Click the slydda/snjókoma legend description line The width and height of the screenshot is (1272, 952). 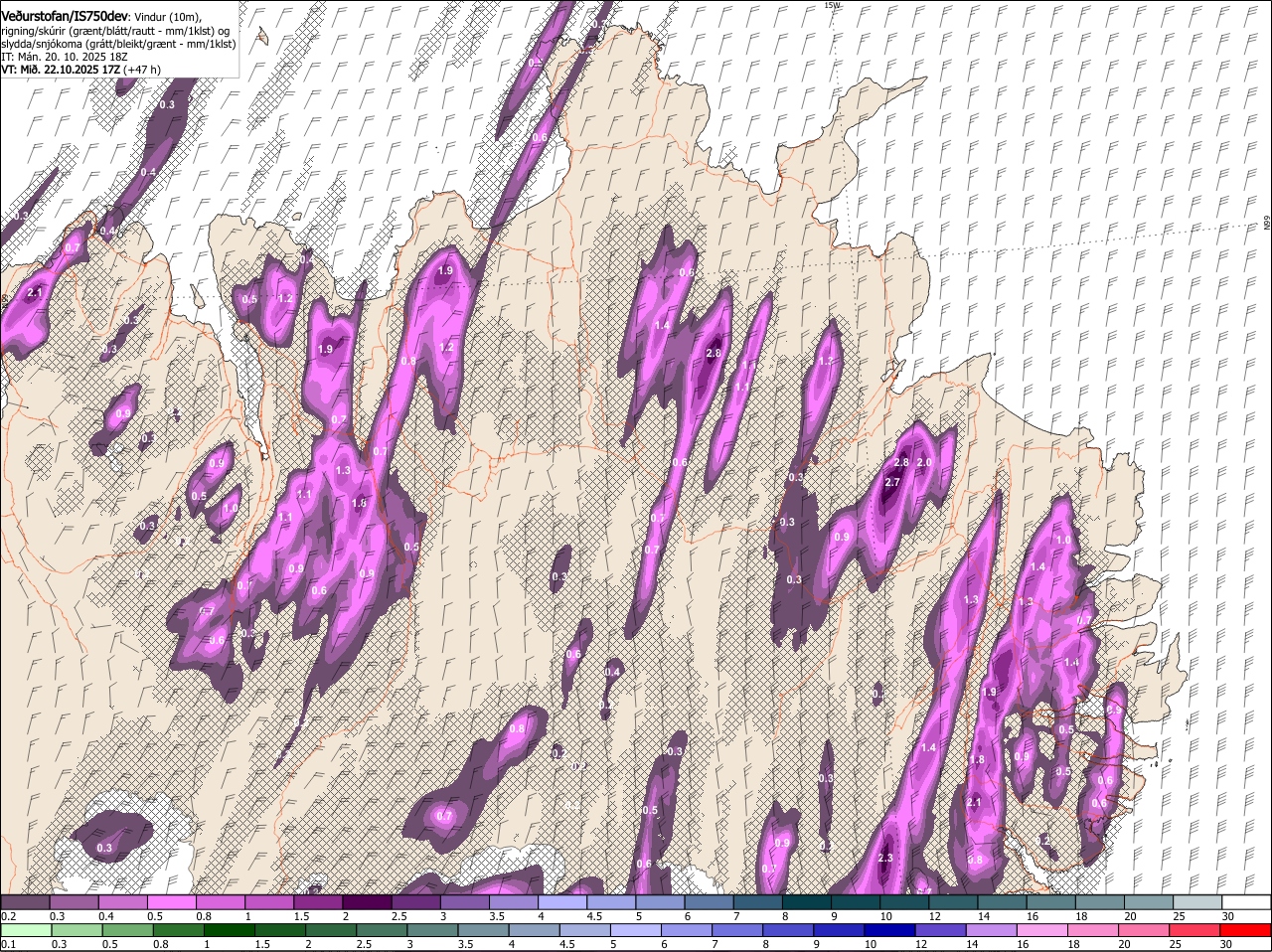(x=118, y=44)
